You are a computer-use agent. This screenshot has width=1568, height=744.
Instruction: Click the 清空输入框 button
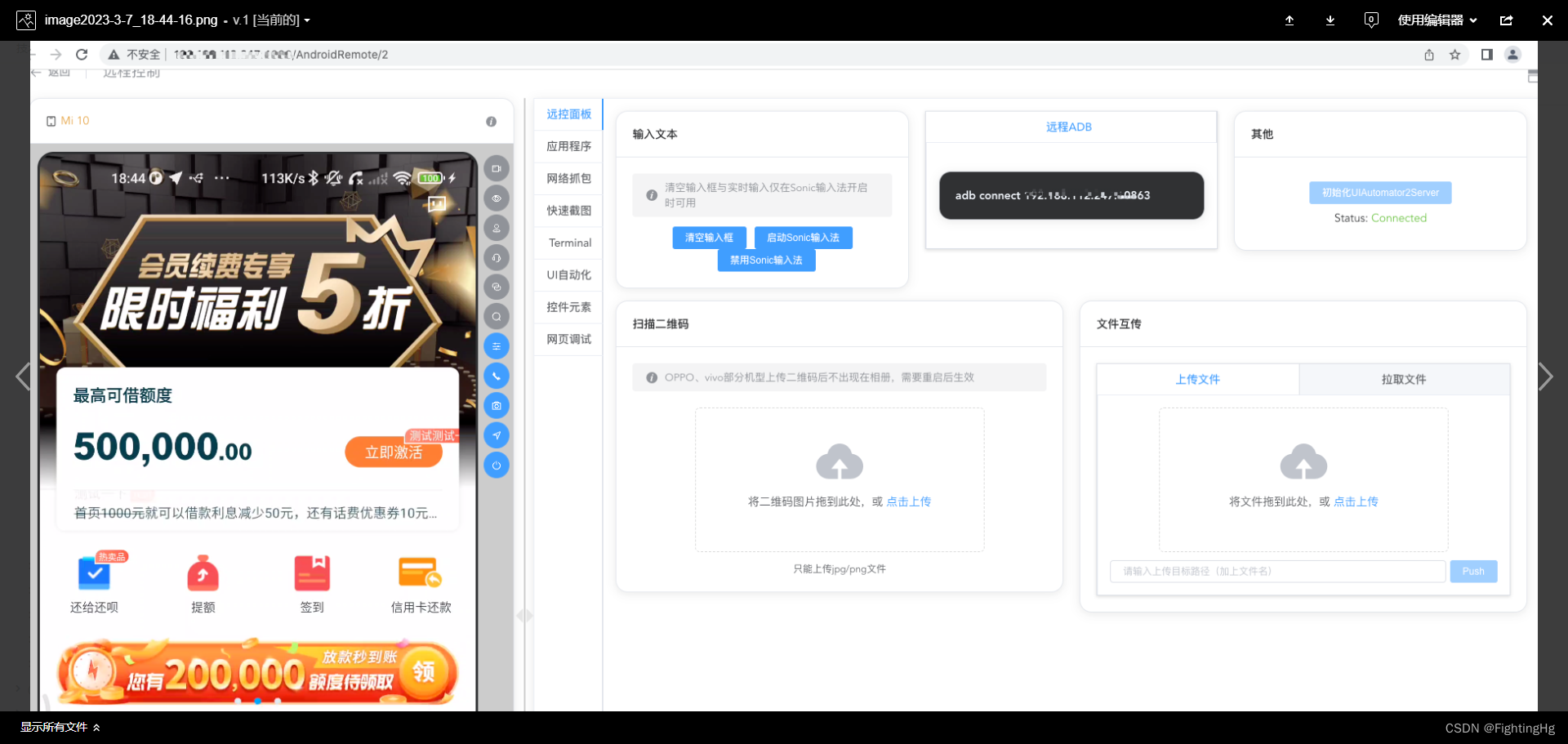(709, 238)
